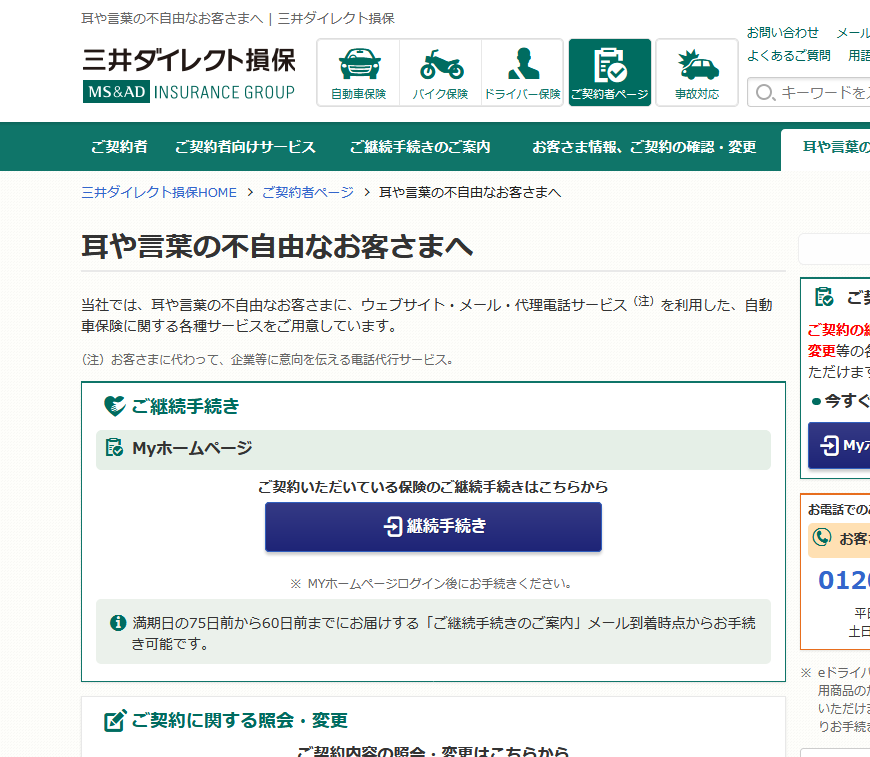
Task: Click the phone number starting 0120
Action: click(x=844, y=581)
